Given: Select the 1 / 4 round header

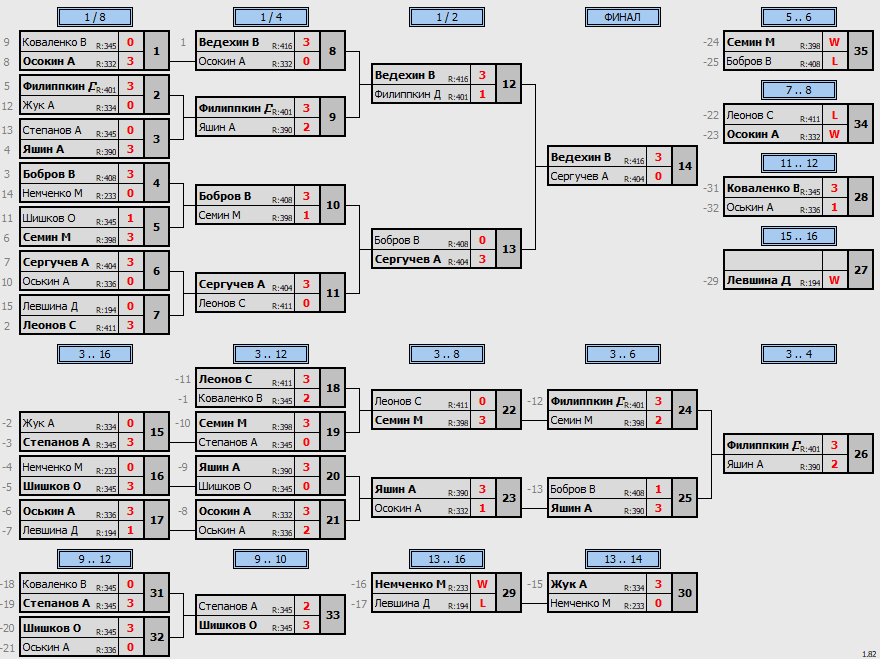Looking at the screenshot, I should [x=271, y=17].
